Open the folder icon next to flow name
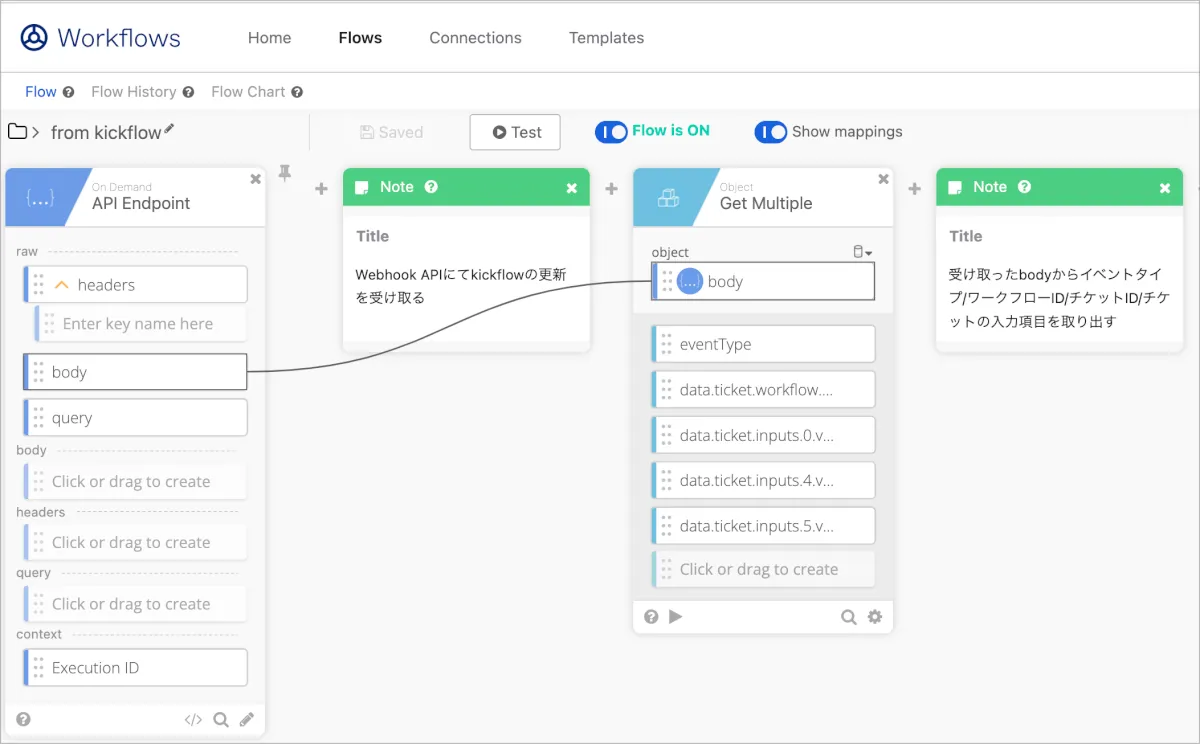The height and width of the screenshot is (744, 1200). (17, 132)
